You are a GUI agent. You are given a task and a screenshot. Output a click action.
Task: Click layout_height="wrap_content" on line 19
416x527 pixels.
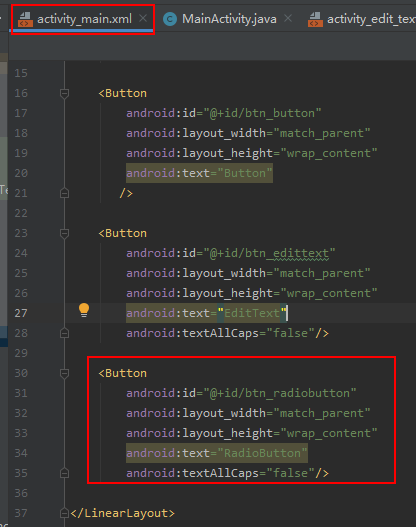[252, 153]
